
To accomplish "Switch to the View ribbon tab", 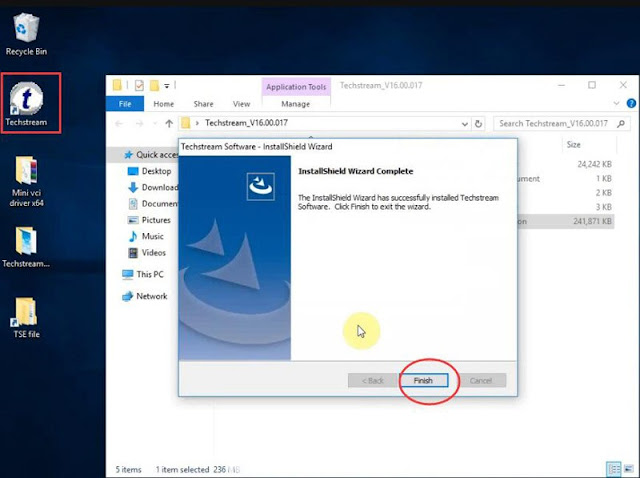I will (241, 104).
